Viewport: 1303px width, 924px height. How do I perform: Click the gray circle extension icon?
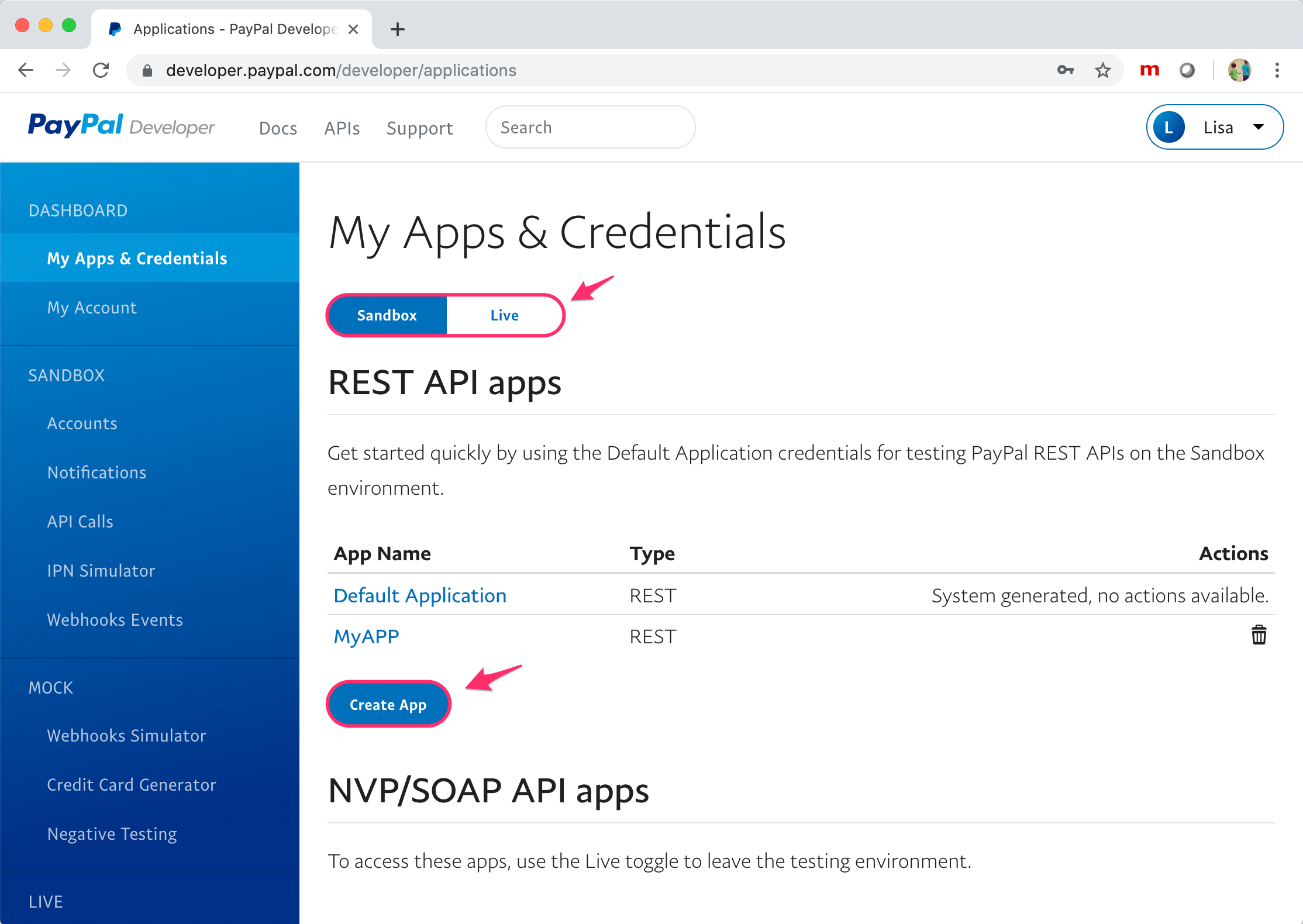(1187, 70)
